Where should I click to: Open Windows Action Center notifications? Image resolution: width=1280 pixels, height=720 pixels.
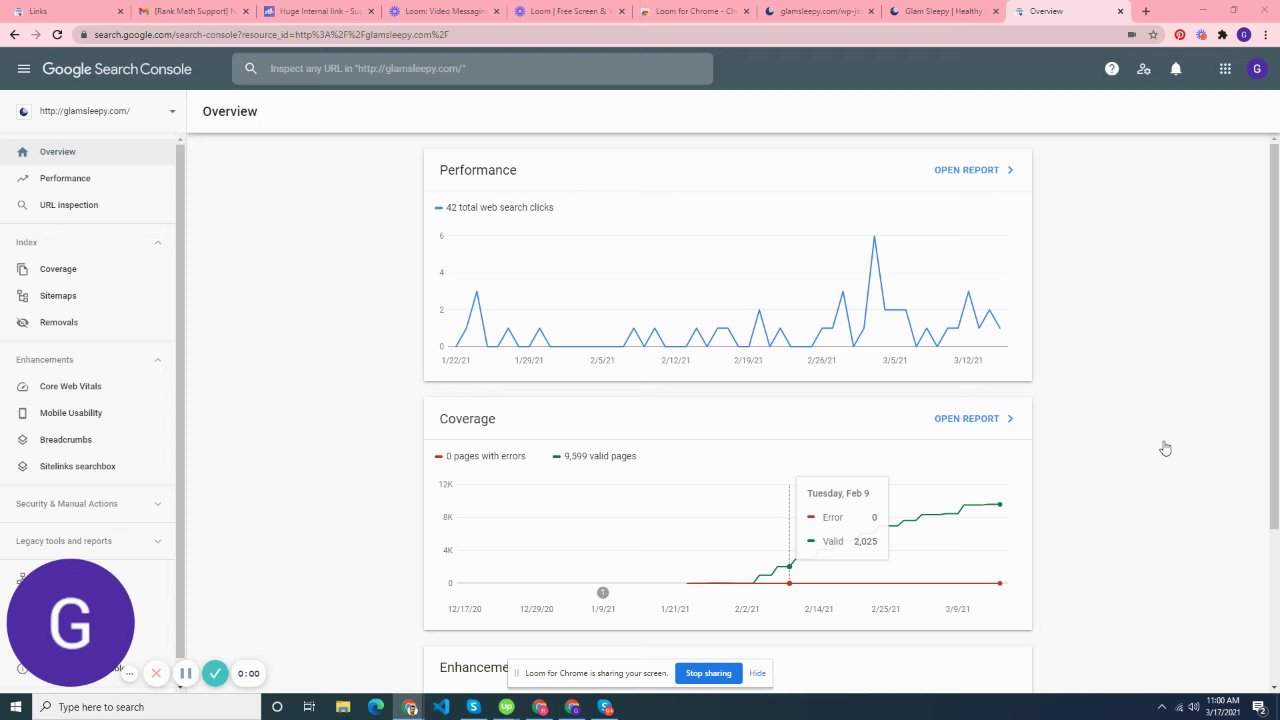coord(1259,707)
